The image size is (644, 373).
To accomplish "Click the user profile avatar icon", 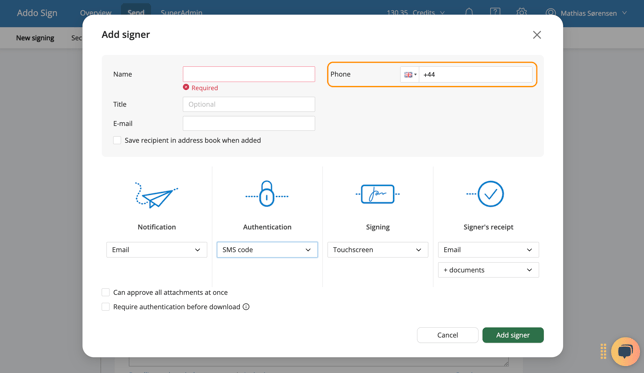I will (550, 13).
